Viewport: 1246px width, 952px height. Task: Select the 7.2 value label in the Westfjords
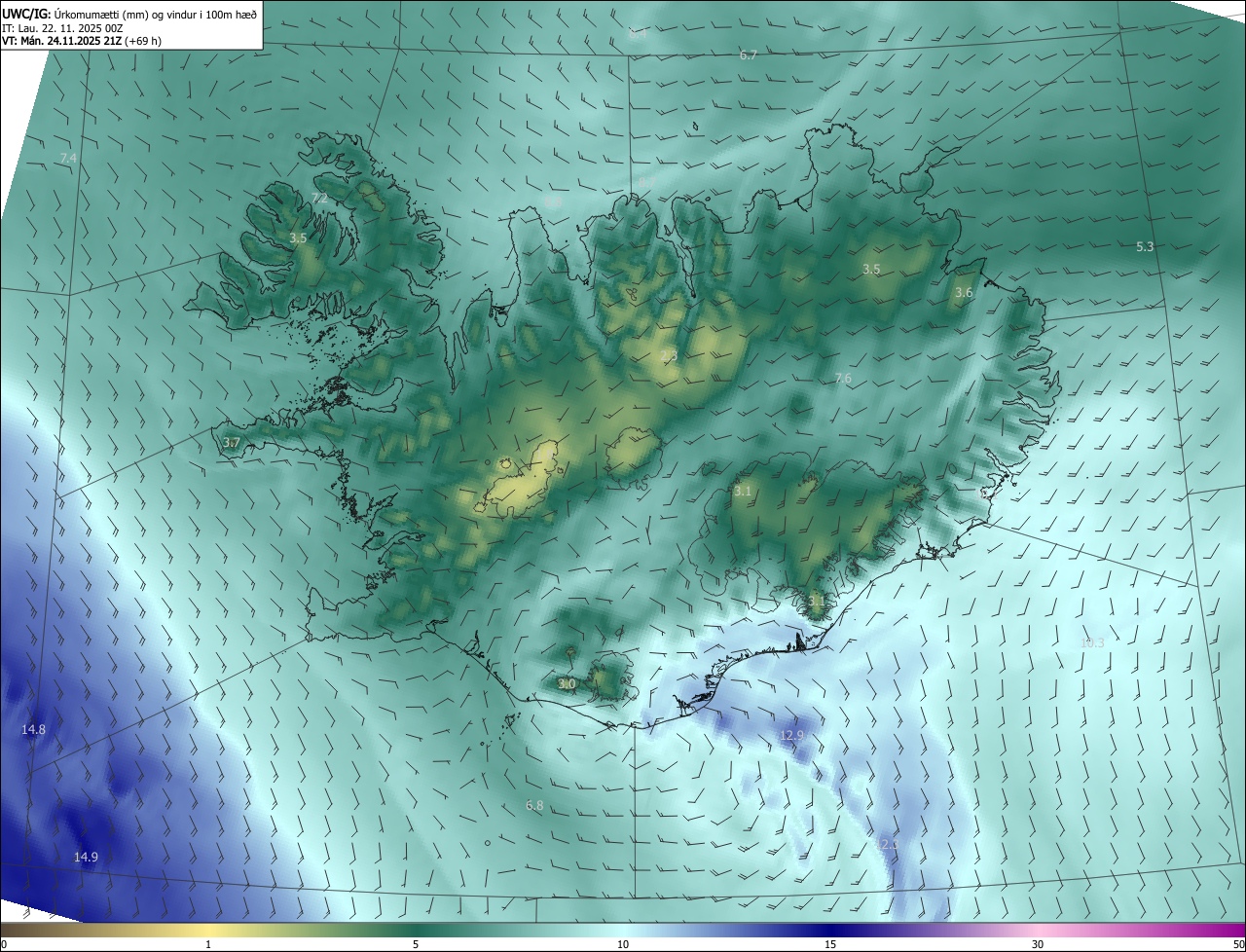point(319,199)
